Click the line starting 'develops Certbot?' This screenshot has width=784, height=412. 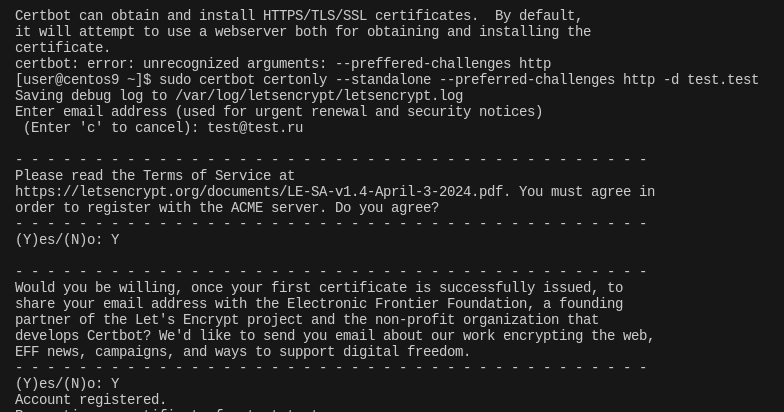(x=335, y=336)
